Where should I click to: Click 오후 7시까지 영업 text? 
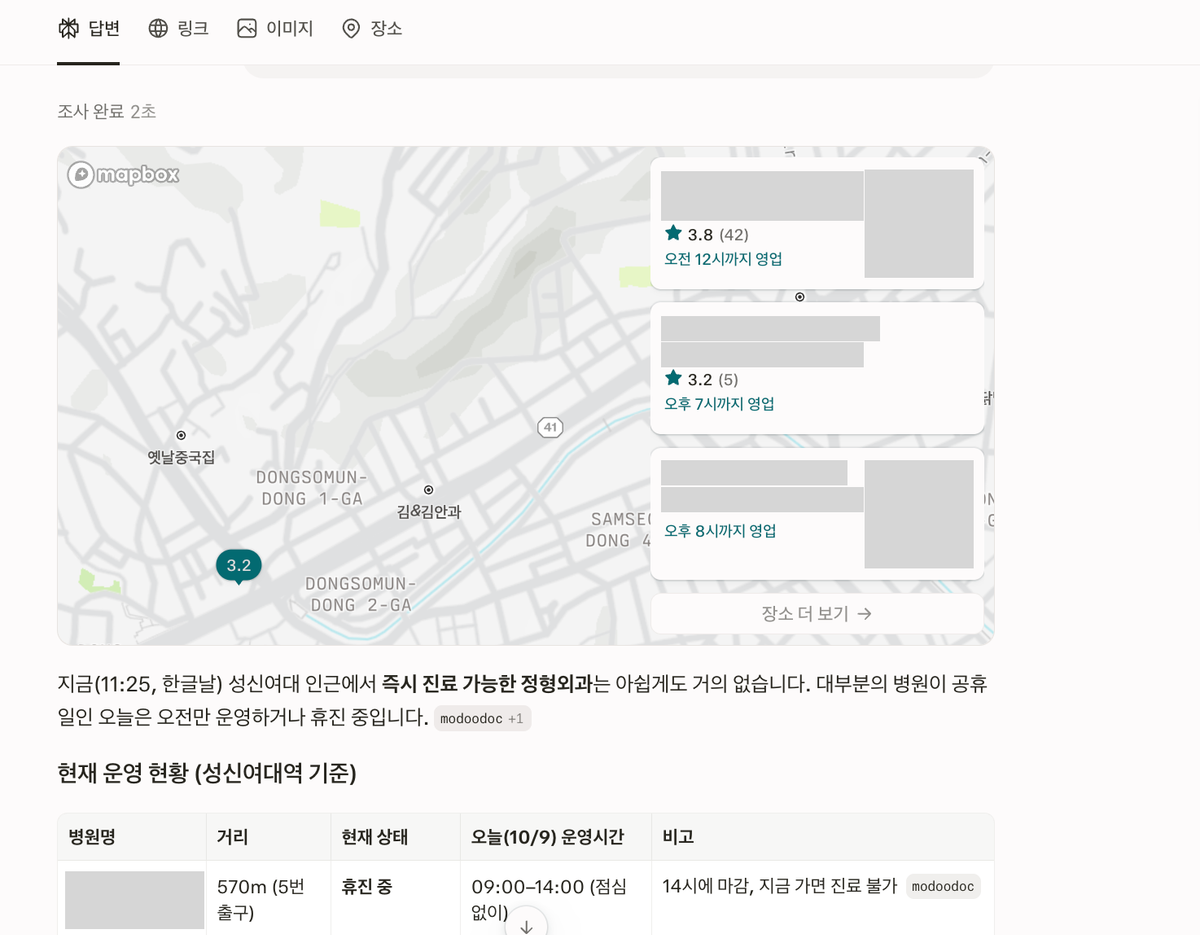click(x=719, y=404)
